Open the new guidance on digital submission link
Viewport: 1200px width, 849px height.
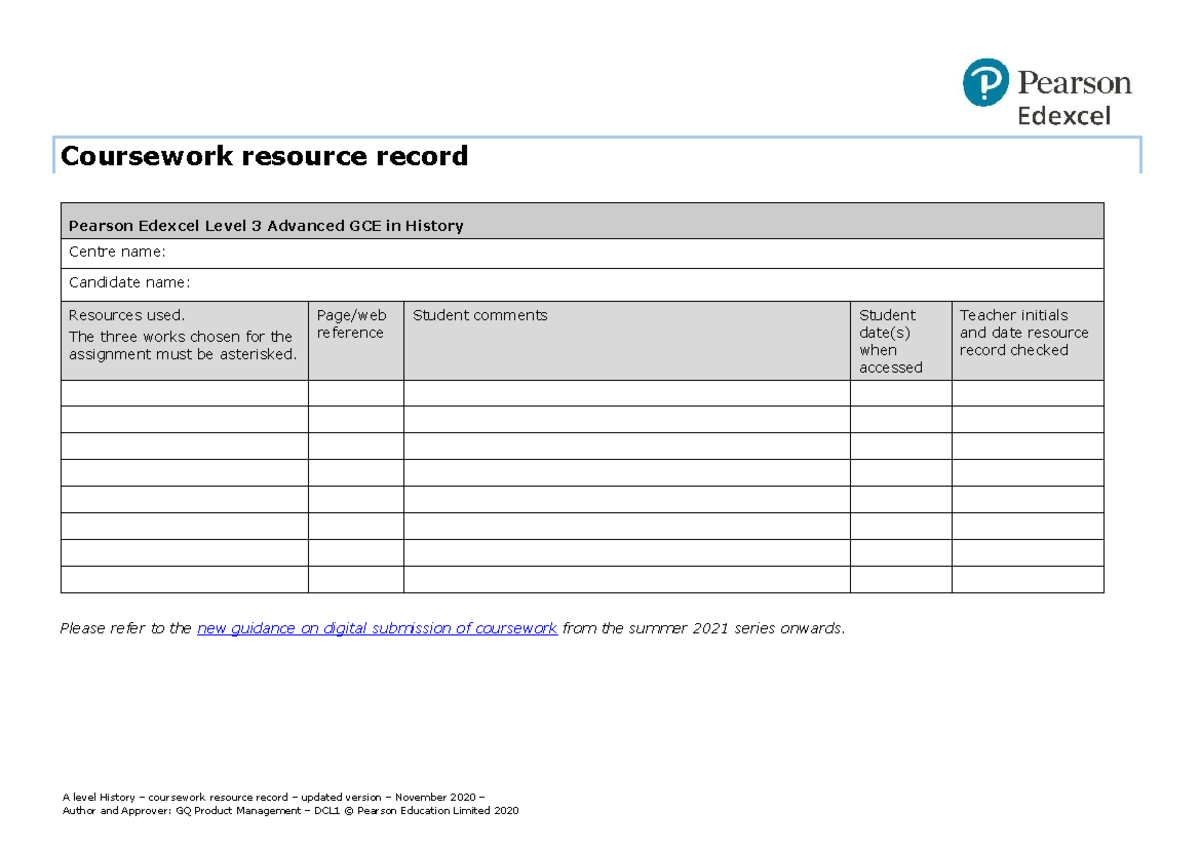377,629
